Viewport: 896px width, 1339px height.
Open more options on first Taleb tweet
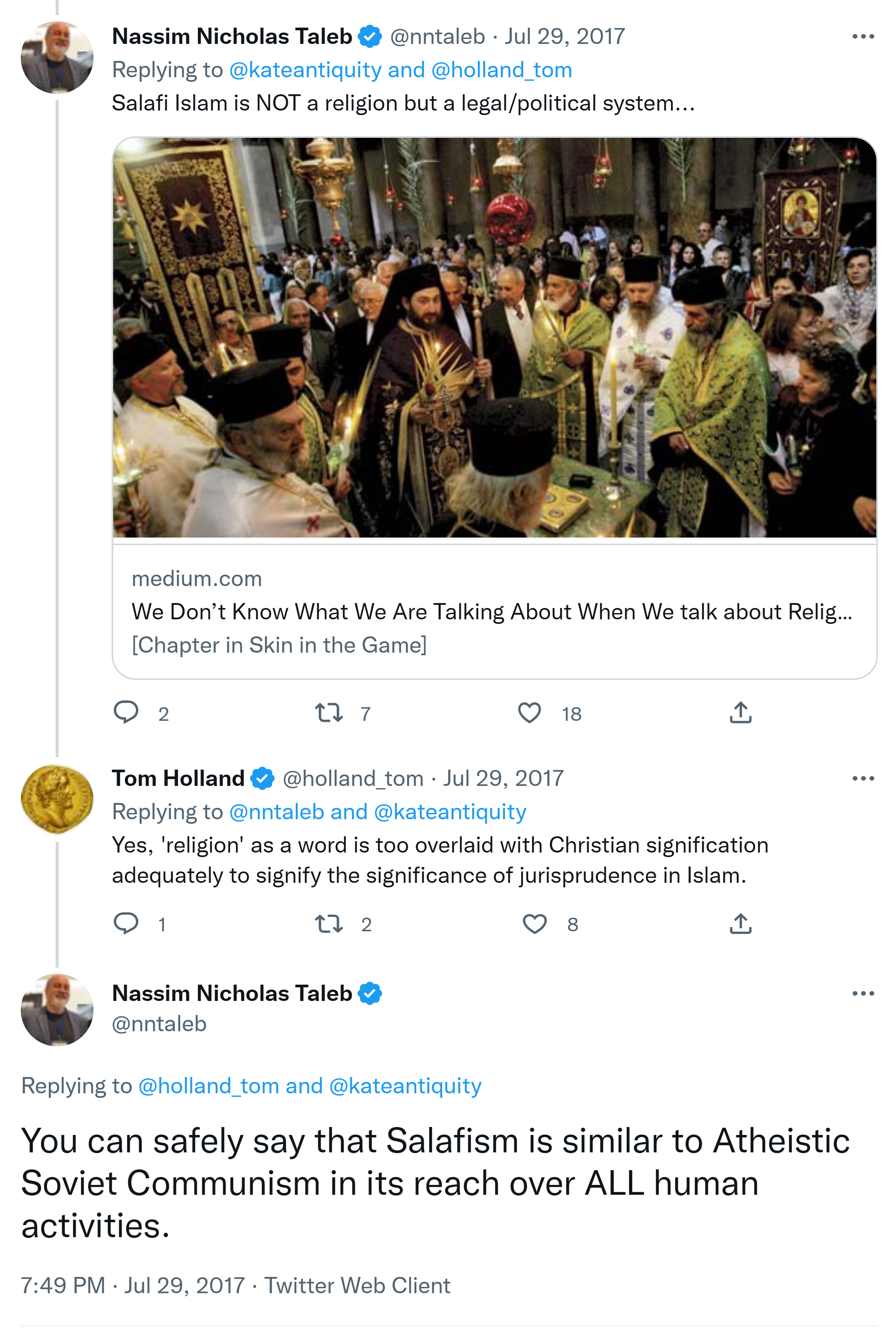point(863,37)
